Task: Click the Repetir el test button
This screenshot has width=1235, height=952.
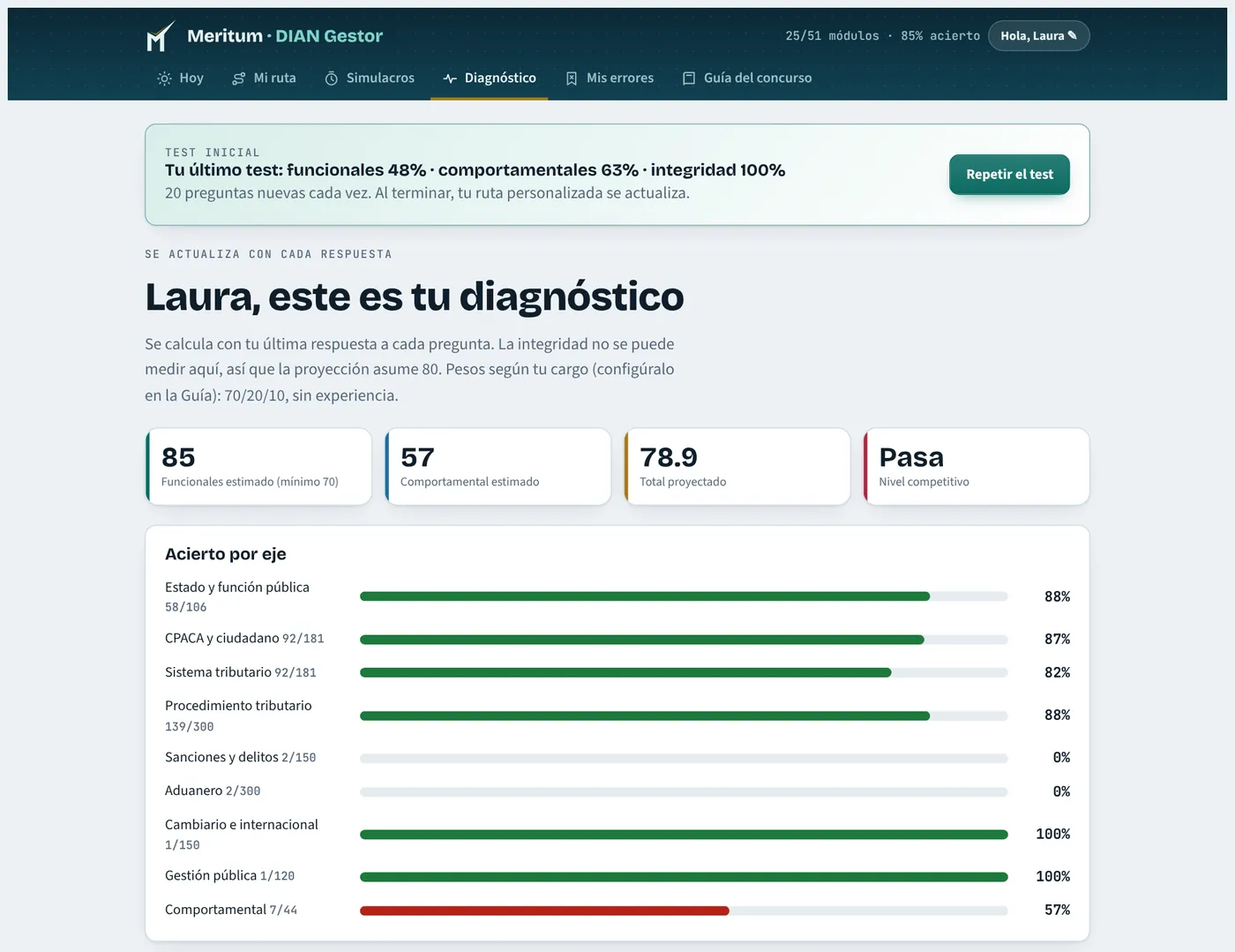Action: pyautogui.click(x=1009, y=175)
